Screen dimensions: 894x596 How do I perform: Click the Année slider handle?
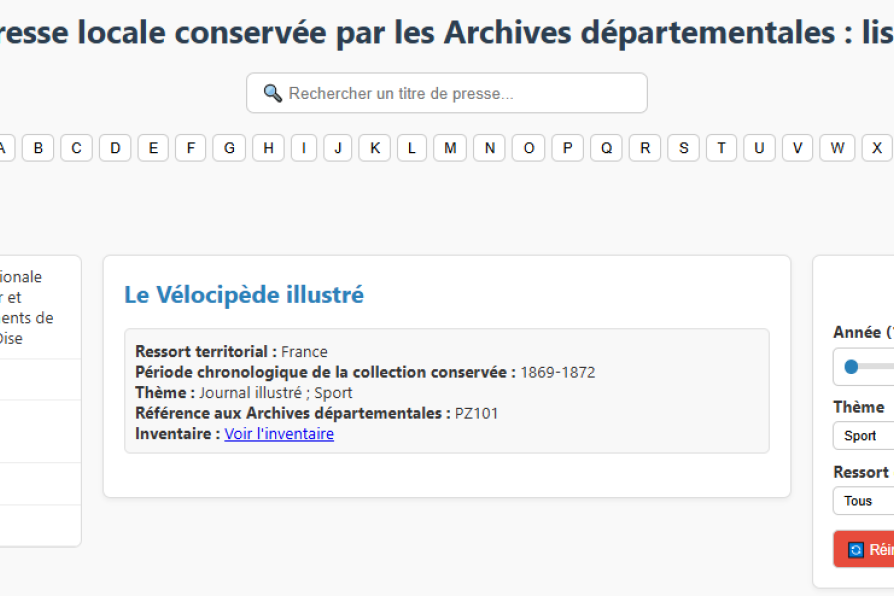pos(851,367)
